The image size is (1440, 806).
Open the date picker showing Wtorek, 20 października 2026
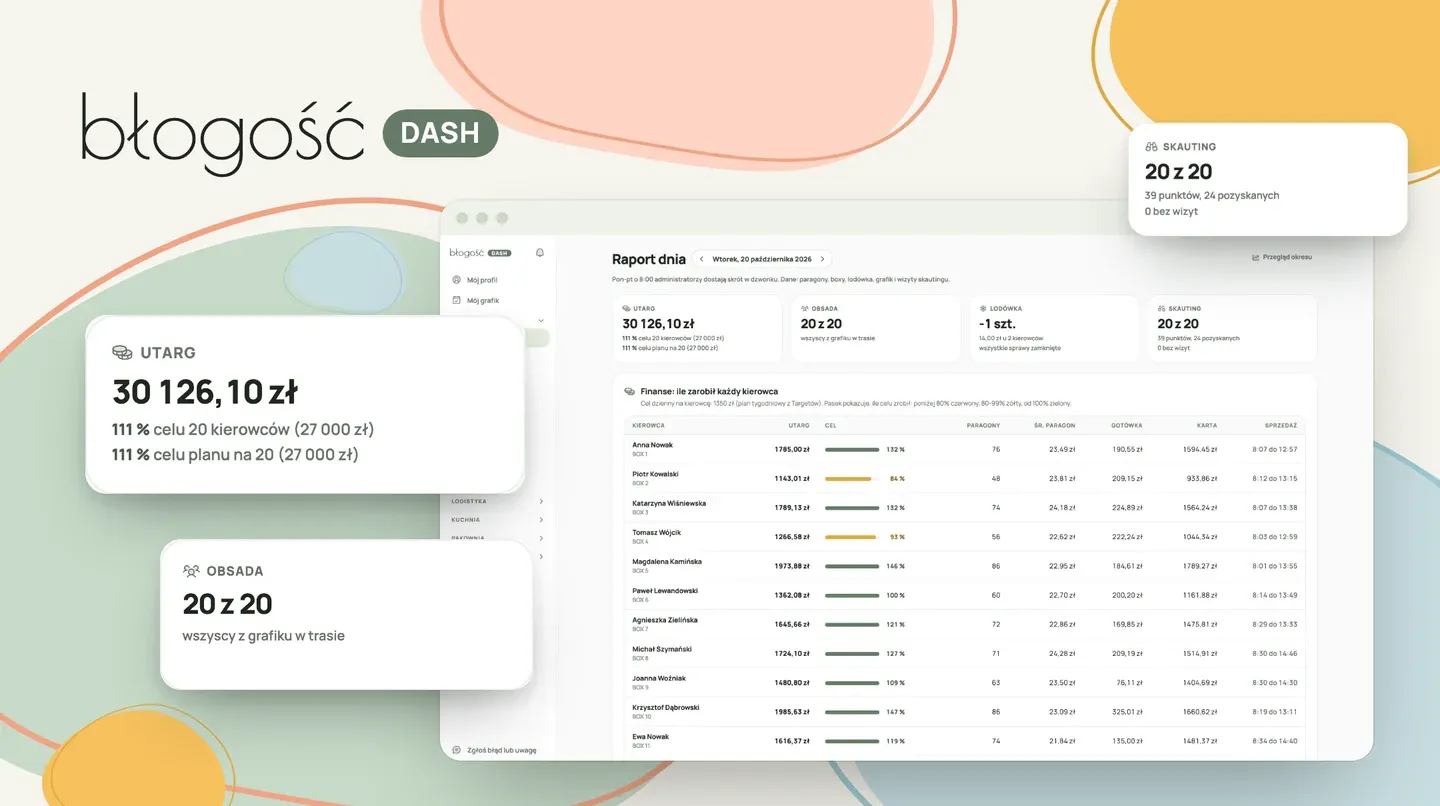(762, 259)
